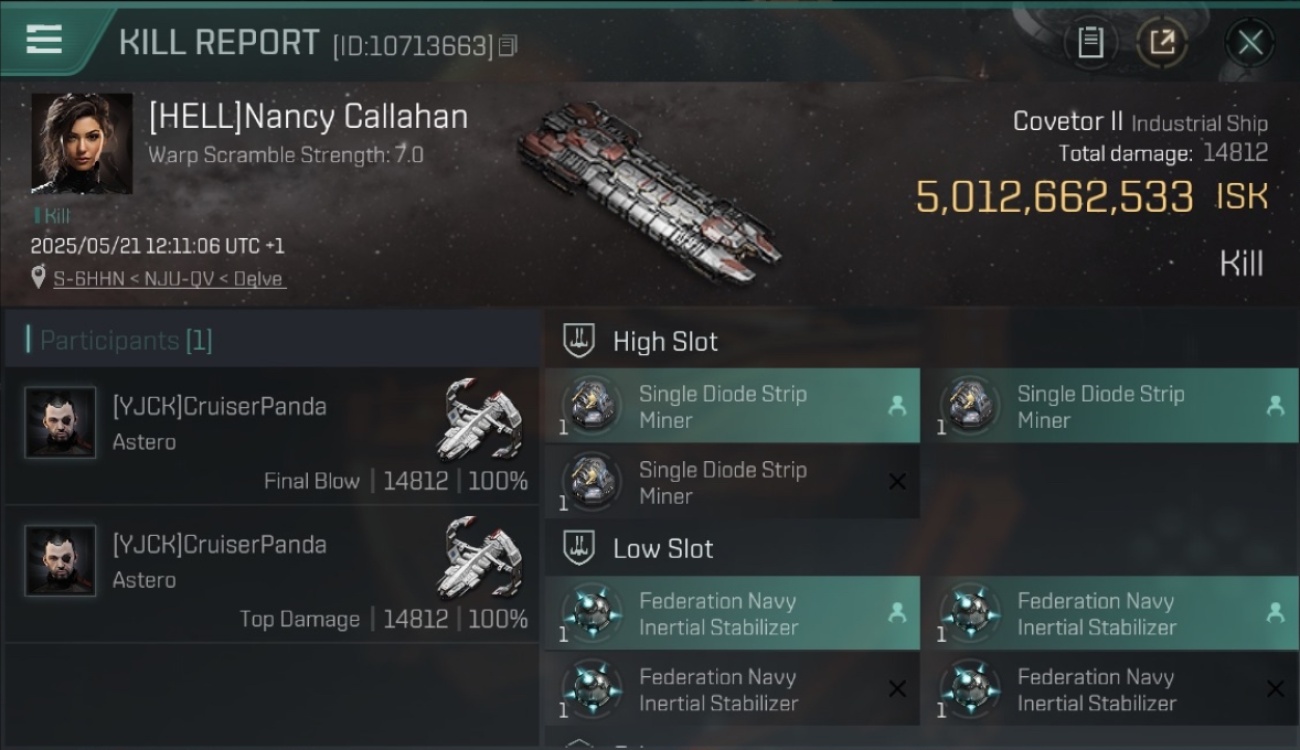
Task: Select the first Single Diode Strip Miner item
Action: pos(732,406)
